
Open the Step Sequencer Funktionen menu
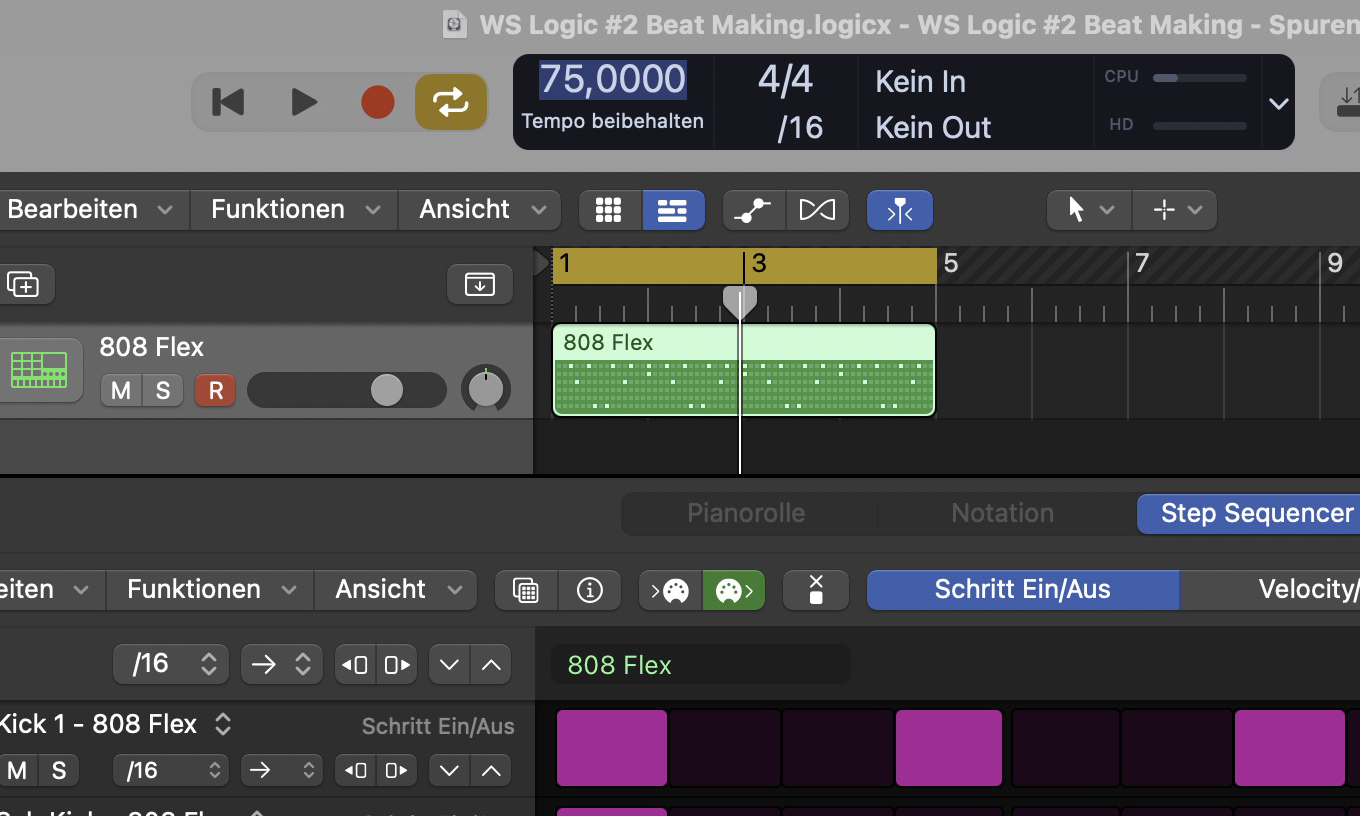click(209, 590)
